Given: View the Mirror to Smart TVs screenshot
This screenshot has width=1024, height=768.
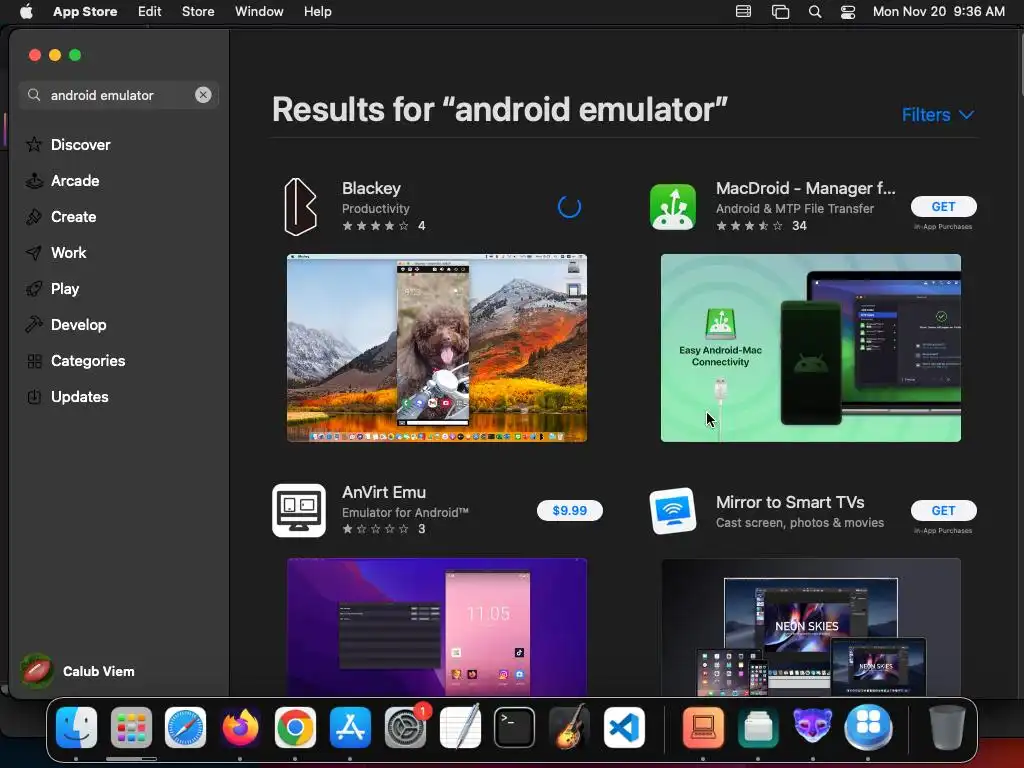Looking at the screenshot, I should (811, 627).
